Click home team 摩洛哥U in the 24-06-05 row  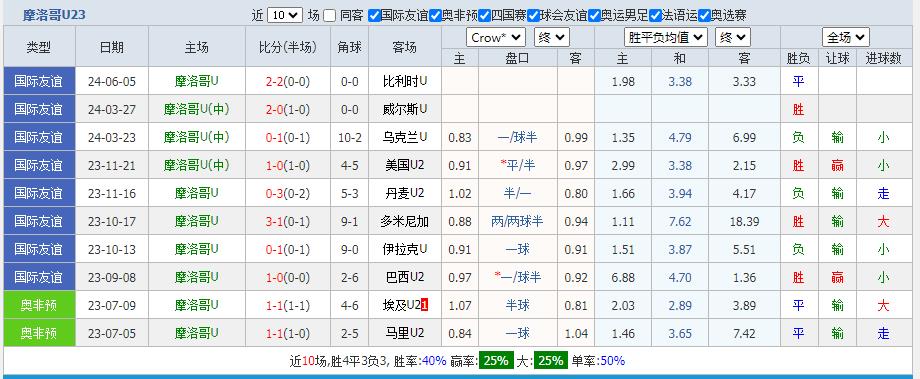(x=197, y=81)
